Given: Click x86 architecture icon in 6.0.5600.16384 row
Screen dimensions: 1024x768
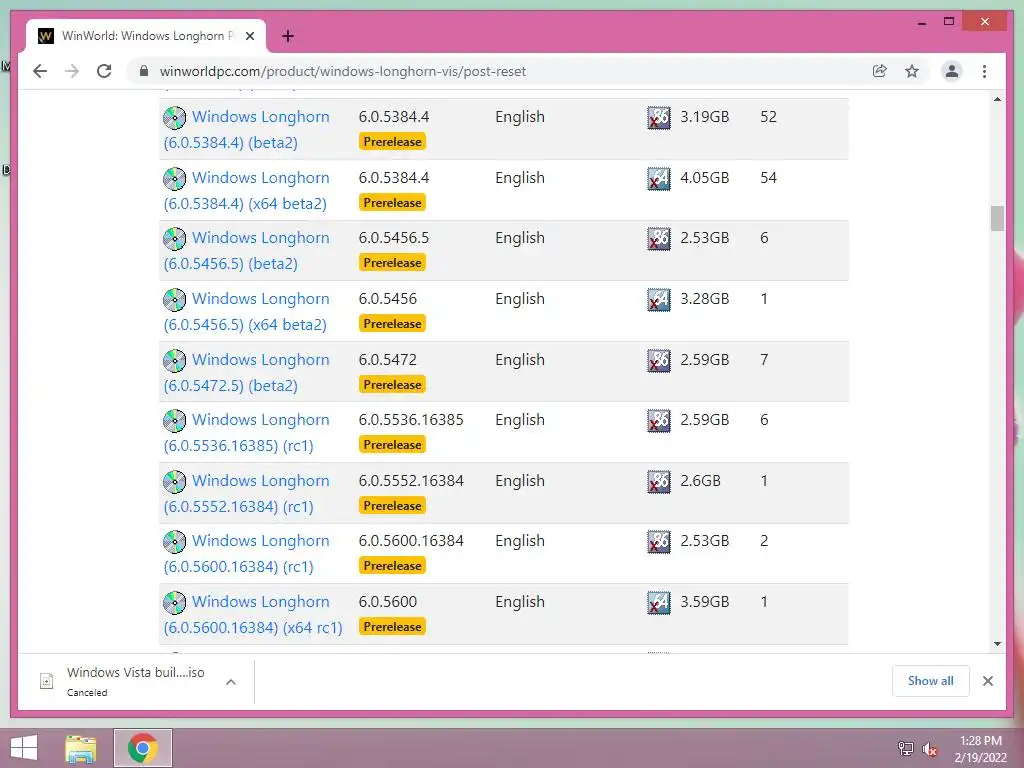Looking at the screenshot, I should 658,541.
